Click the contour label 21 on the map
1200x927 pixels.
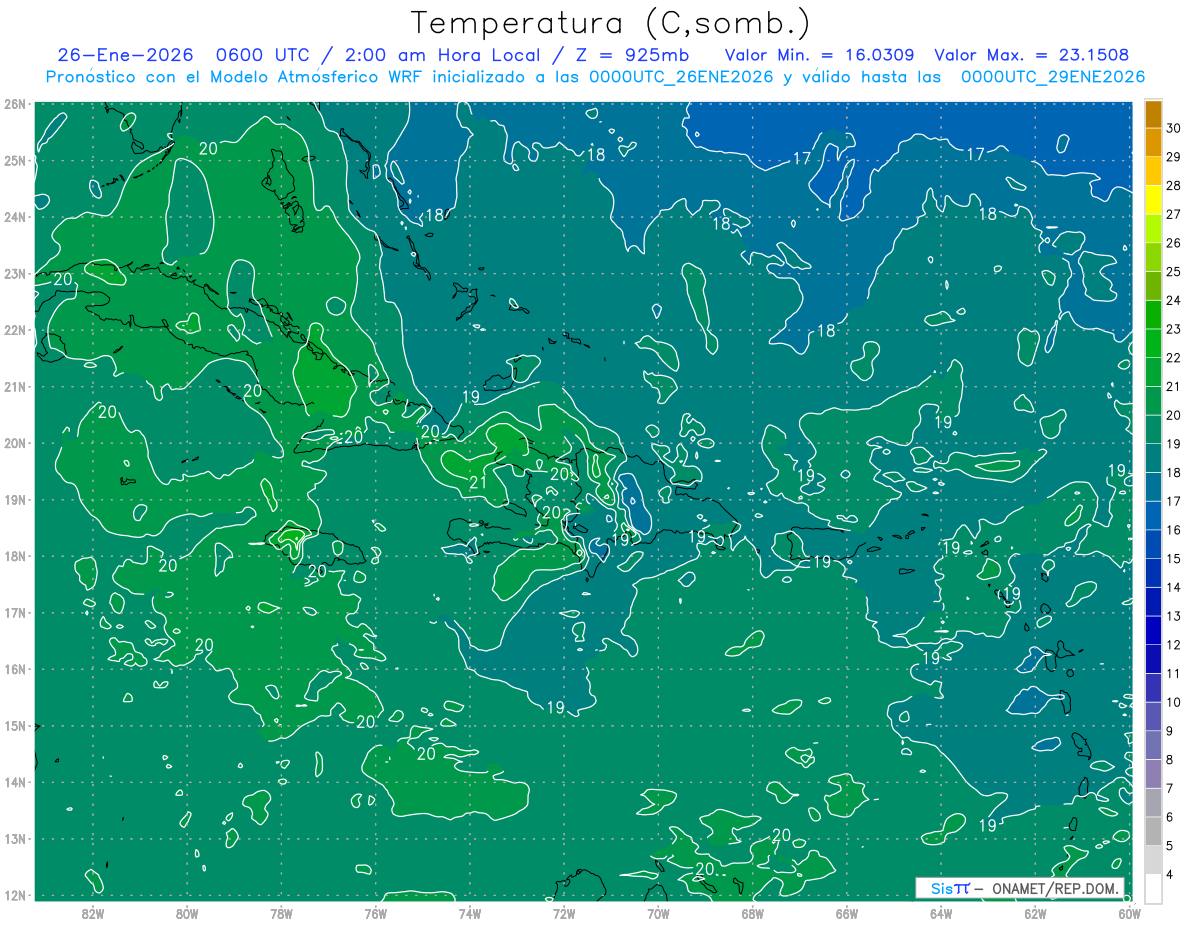[x=478, y=483]
